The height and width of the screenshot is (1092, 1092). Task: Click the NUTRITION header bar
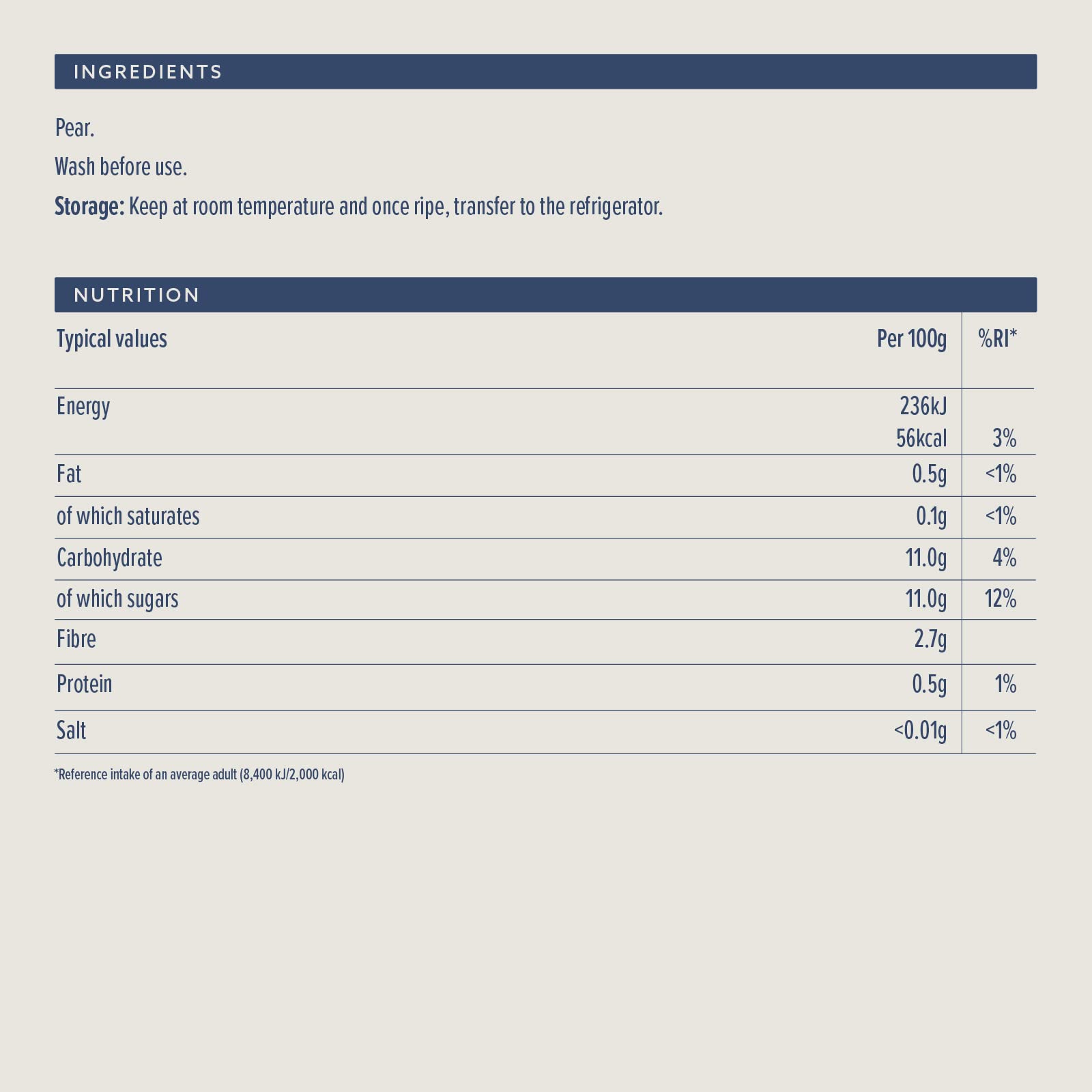(x=545, y=295)
